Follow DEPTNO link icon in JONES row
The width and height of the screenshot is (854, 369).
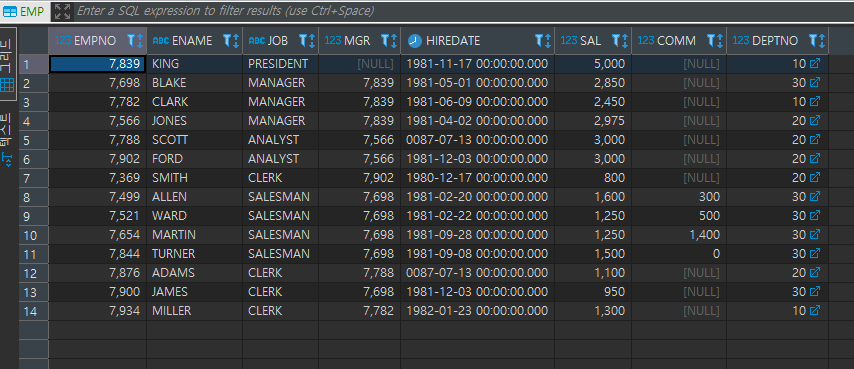pos(815,121)
